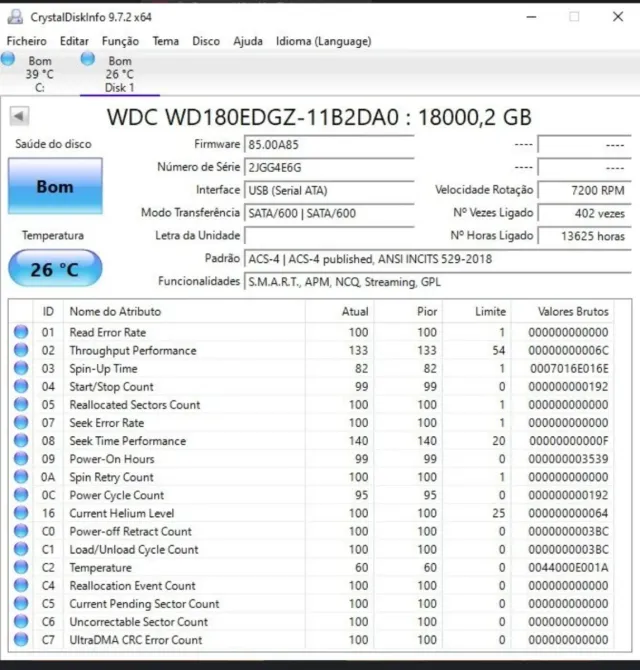
Task: Click the 402 vezes power-on count field
Action: click(584, 213)
